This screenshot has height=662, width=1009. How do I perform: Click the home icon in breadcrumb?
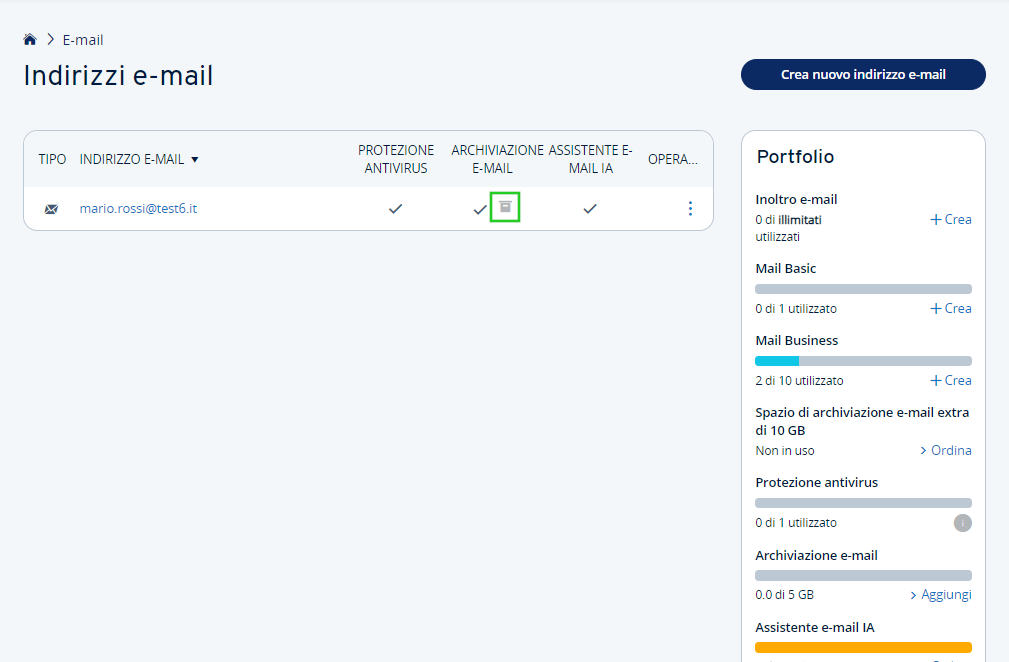pos(30,40)
